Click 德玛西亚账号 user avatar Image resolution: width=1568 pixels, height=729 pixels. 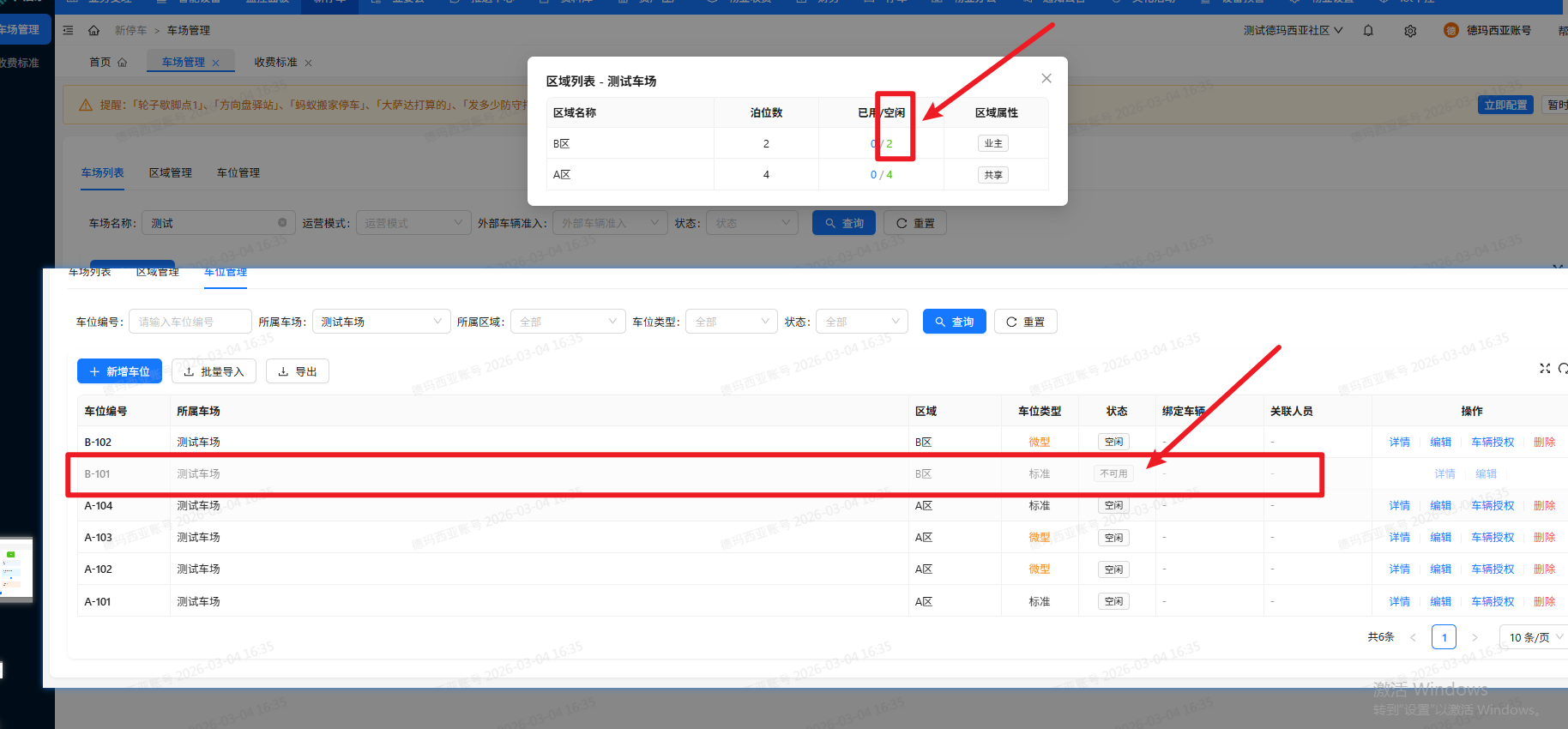click(x=1451, y=30)
